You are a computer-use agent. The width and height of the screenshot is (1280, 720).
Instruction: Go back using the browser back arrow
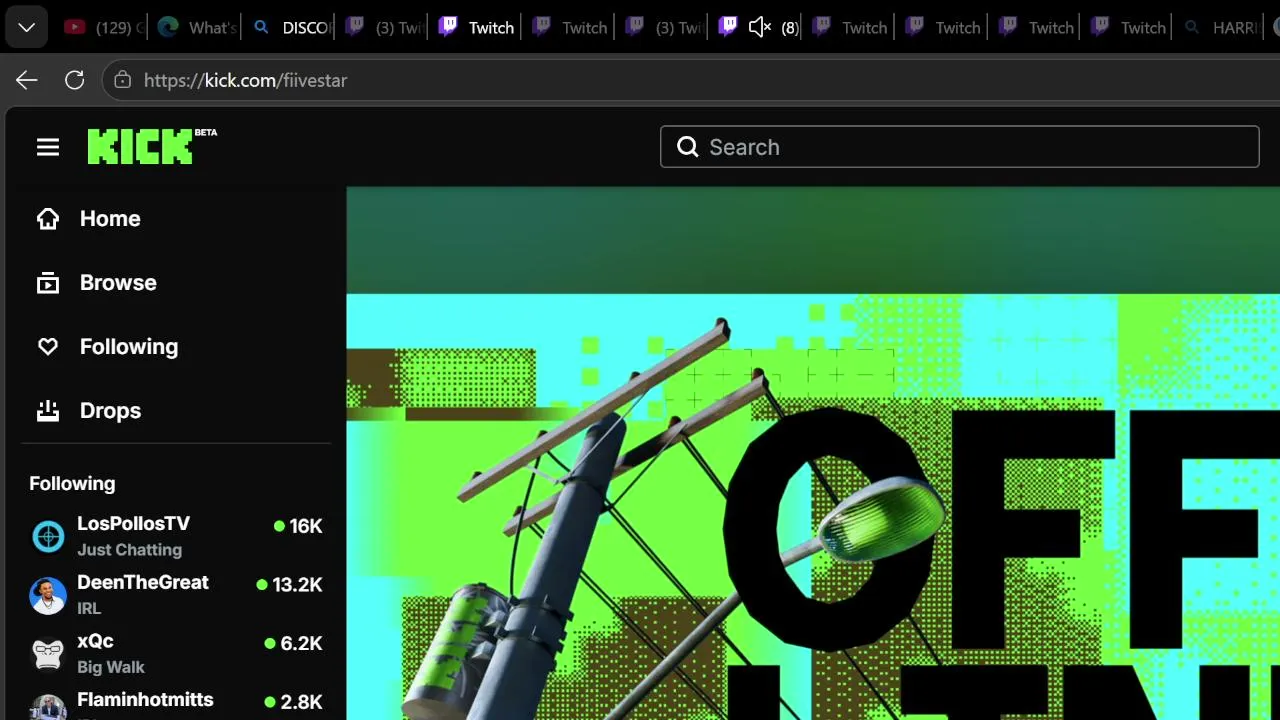coord(27,80)
